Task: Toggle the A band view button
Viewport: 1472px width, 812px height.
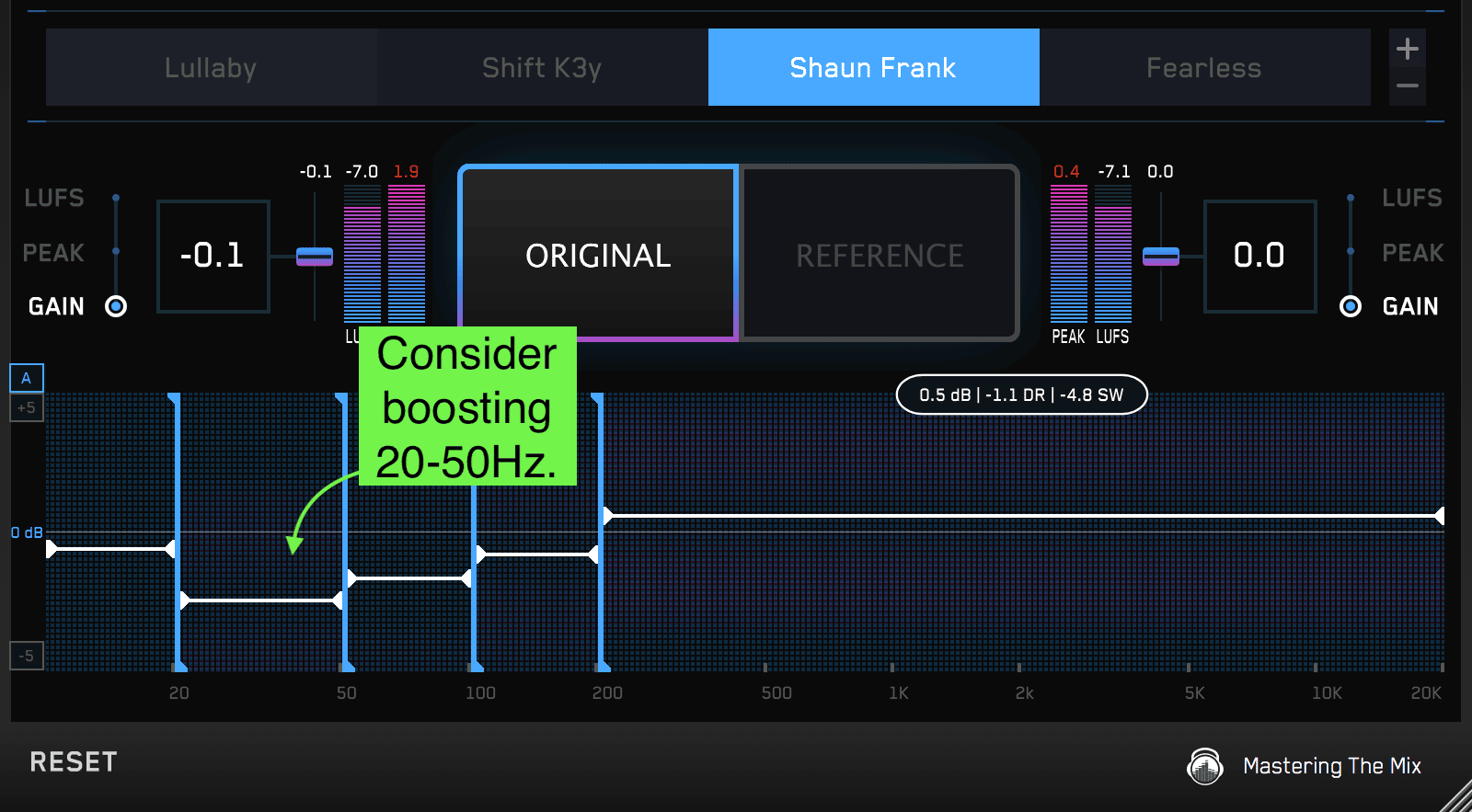Action: tap(26, 378)
